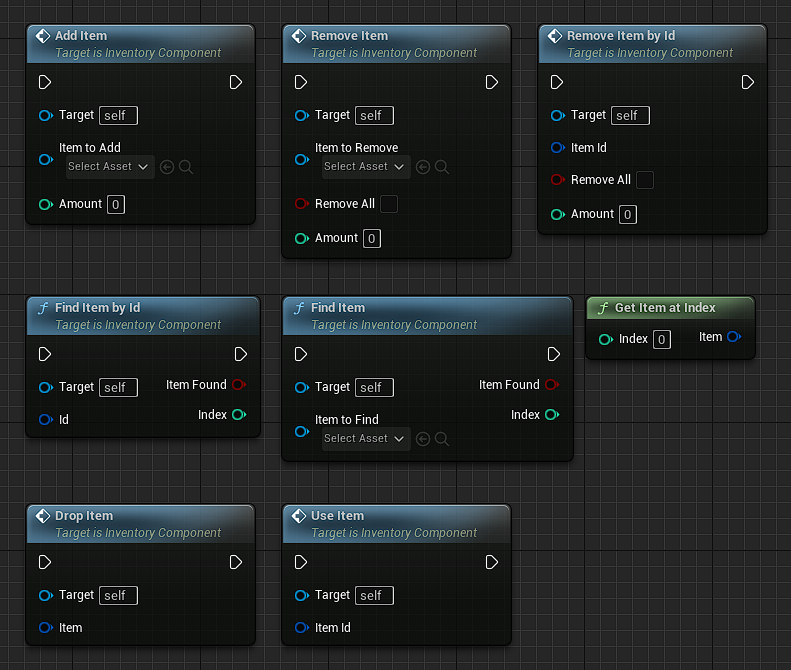Viewport: 791px width, 670px height.
Task: Click the Item input pin on Drop Item node
Action: (x=45, y=628)
